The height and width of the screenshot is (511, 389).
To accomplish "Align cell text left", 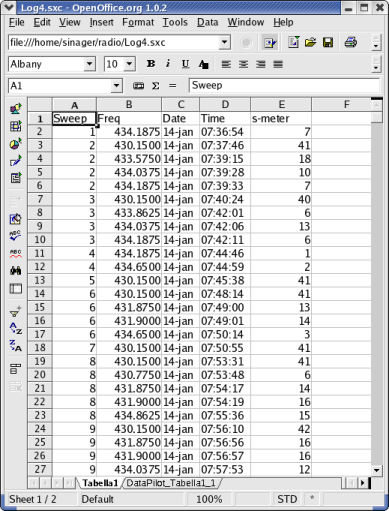I will pyautogui.click(x=226, y=64).
